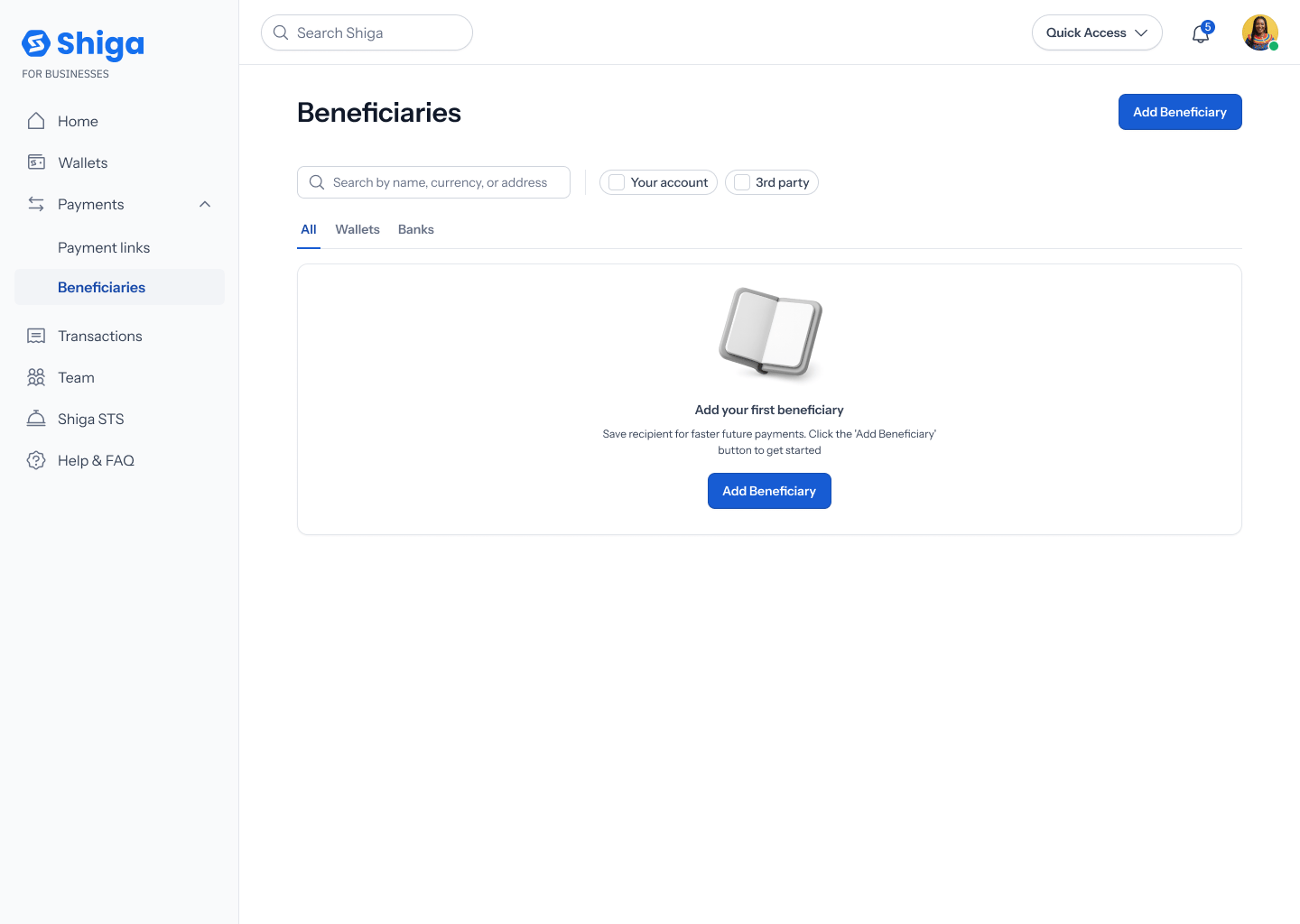The image size is (1300, 924).
Task: Open Transactions in the sidebar
Action: click(119, 336)
